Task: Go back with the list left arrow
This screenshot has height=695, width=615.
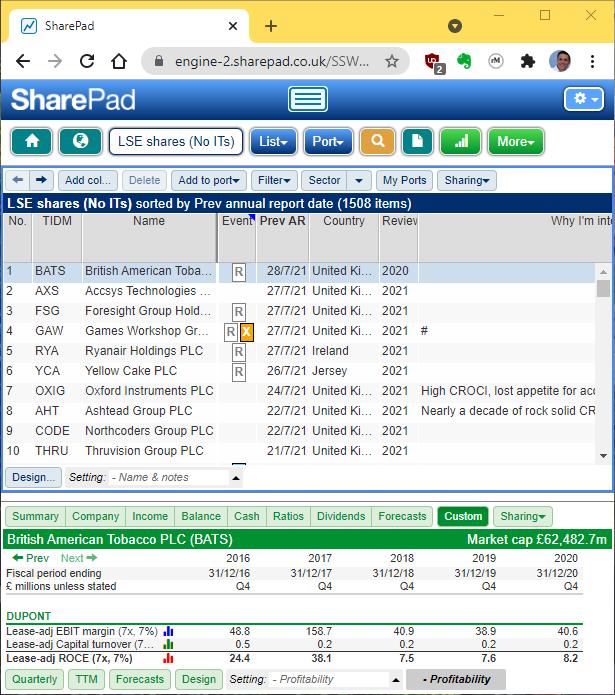Action: click(x=18, y=180)
